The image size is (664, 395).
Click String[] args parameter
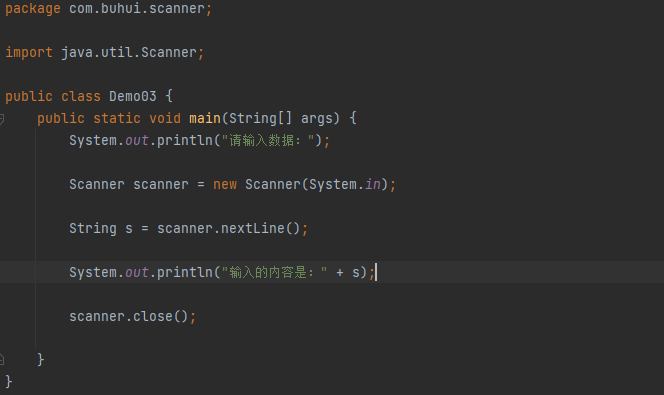284,119
